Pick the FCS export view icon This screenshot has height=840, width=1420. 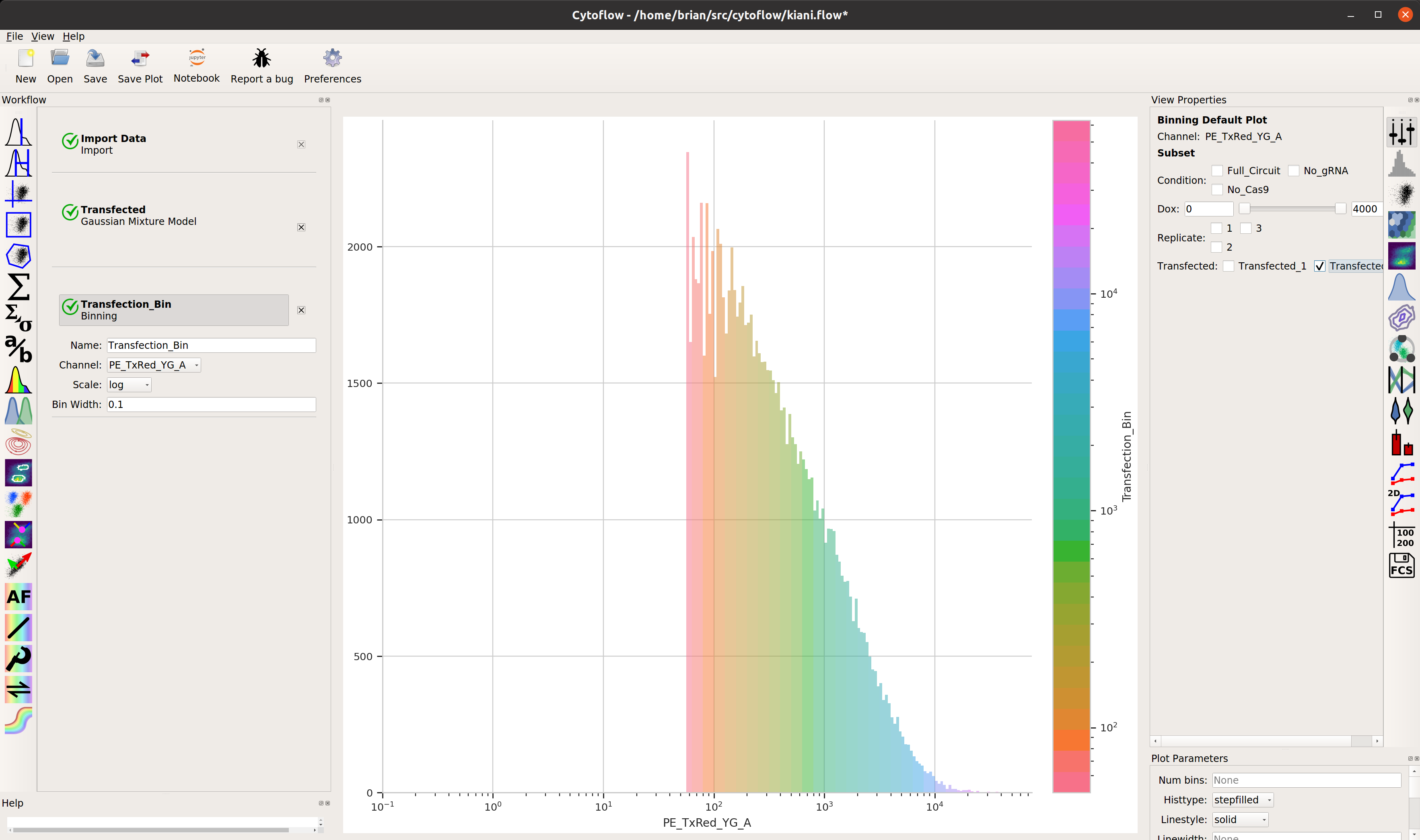pos(1401,565)
